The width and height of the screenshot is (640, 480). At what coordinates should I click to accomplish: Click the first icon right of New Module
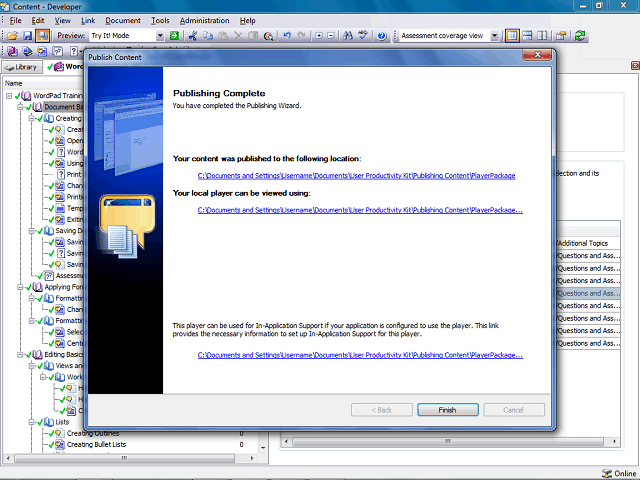[x=27, y=51]
